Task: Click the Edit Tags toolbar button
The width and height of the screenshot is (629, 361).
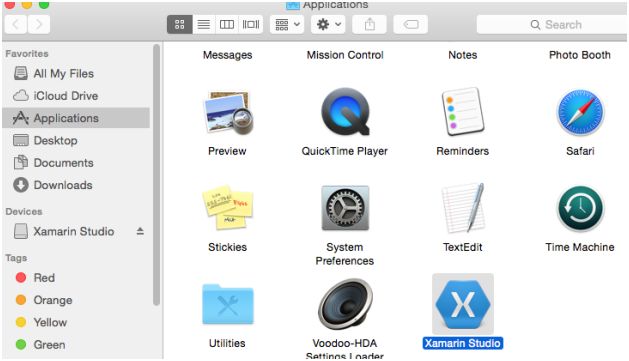Action: pyautogui.click(x=411, y=24)
